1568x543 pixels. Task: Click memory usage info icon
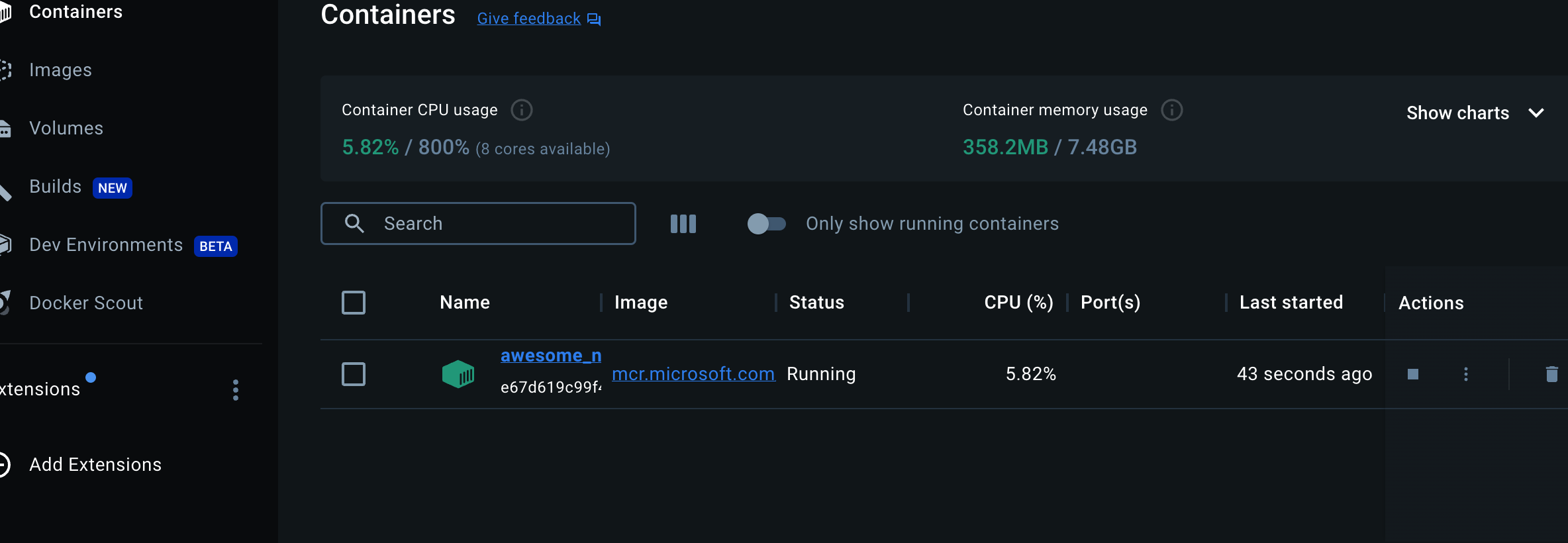[1171, 110]
